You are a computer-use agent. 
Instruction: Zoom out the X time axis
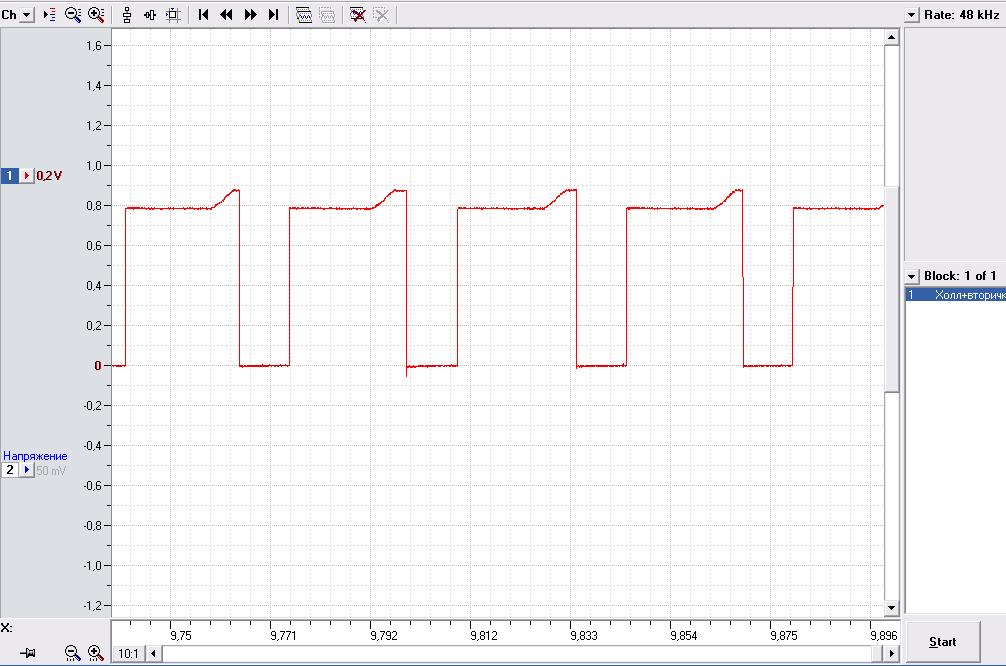pos(72,653)
